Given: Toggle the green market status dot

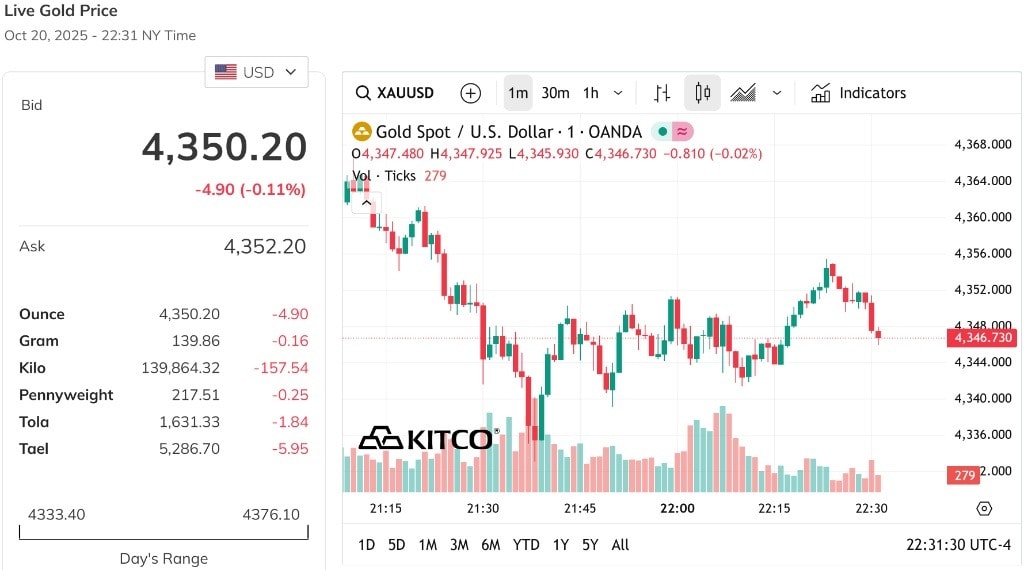Looking at the screenshot, I should [662, 132].
